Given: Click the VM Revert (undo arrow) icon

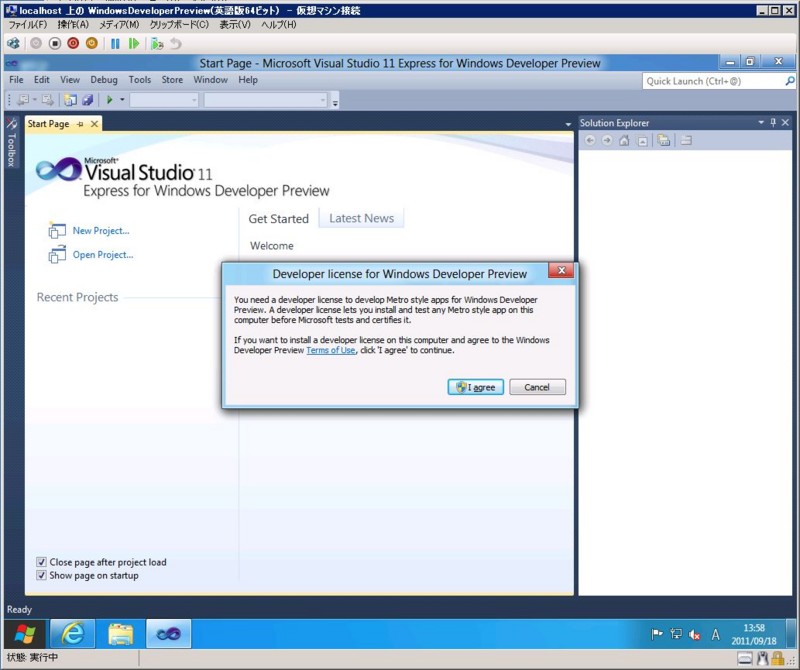Looking at the screenshot, I should pyautogui.click(x=176, y=44).
